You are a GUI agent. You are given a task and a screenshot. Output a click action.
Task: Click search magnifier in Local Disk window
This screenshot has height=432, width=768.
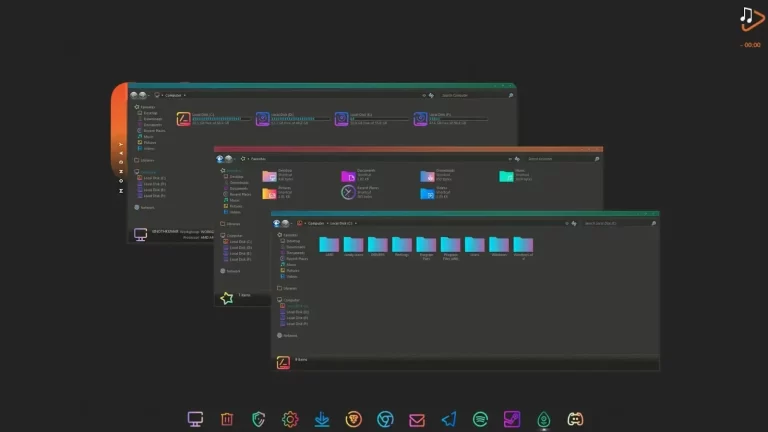[x=653, y=223]
